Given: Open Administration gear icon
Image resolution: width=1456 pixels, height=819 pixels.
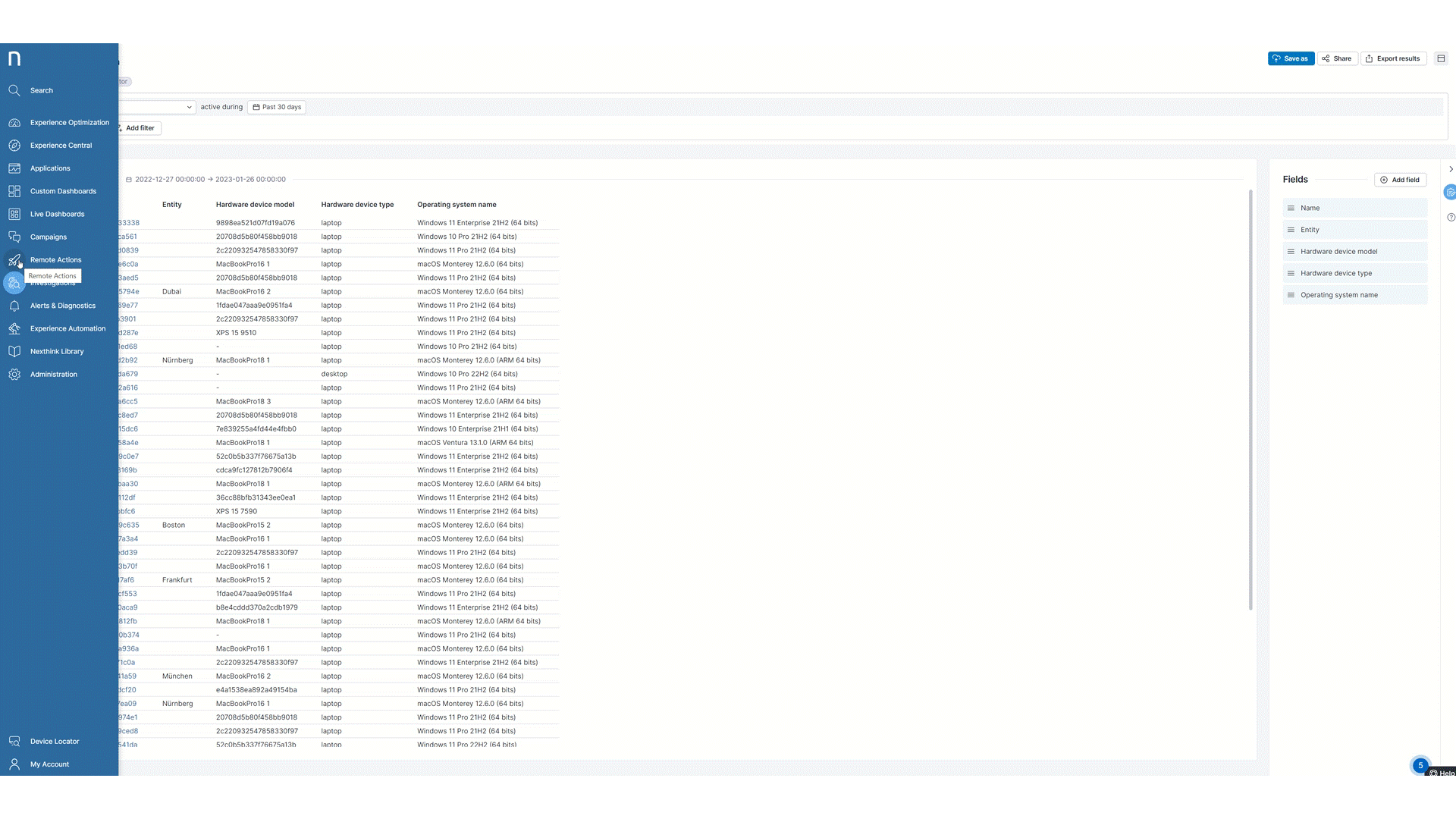Looking at the screenshot, I should pyautogui.click(x=14, y=375).
